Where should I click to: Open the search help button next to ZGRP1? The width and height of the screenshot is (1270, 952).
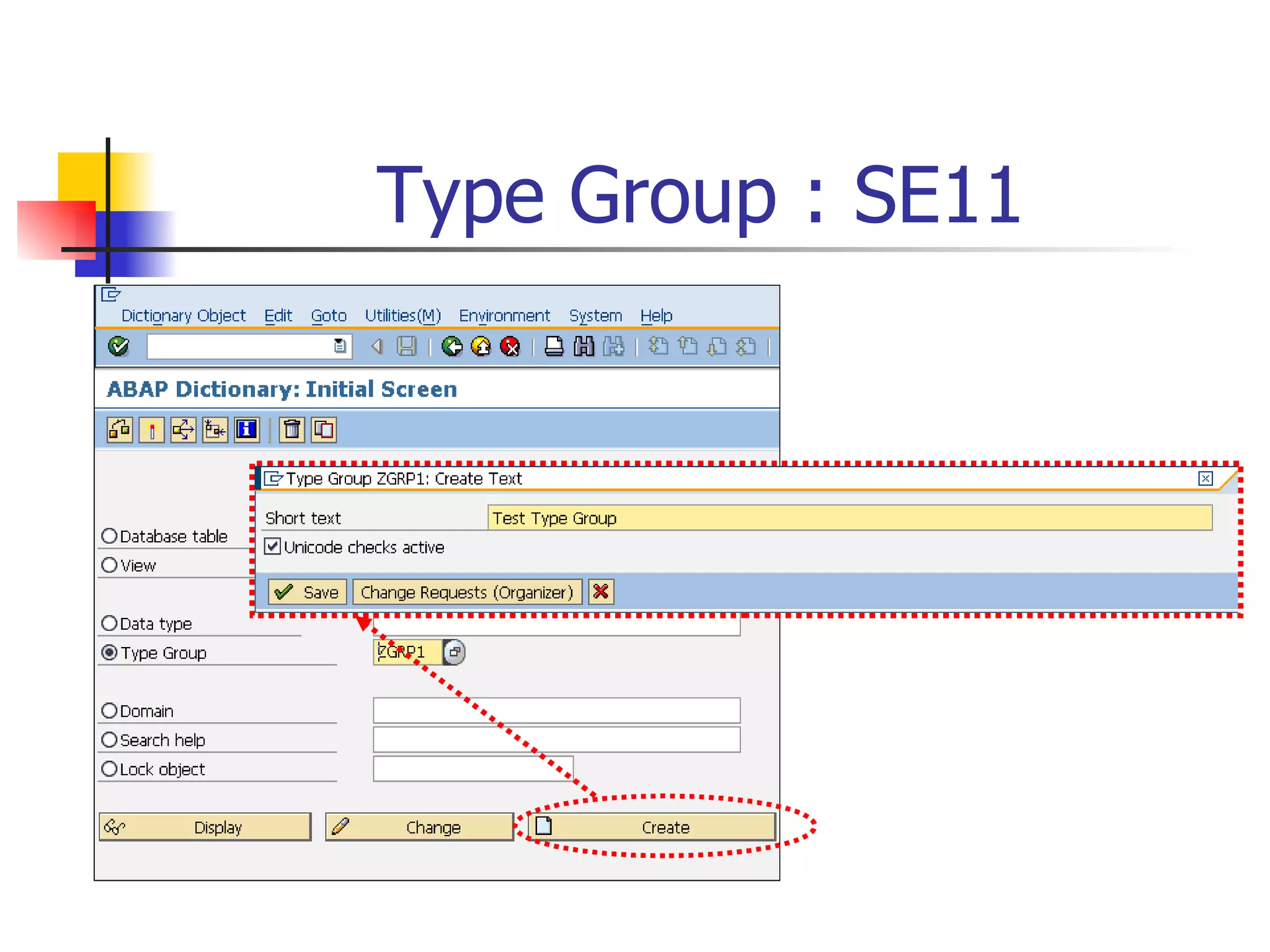455,652
